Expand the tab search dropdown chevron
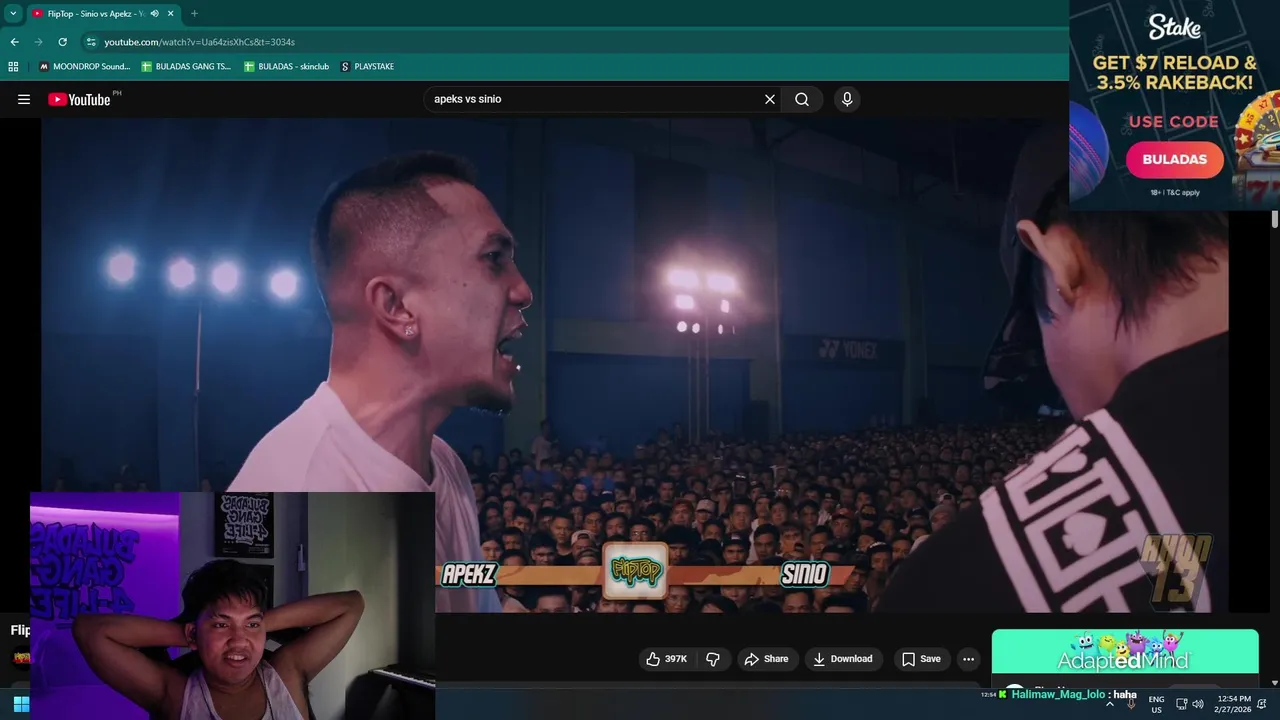 coord(13,14)
